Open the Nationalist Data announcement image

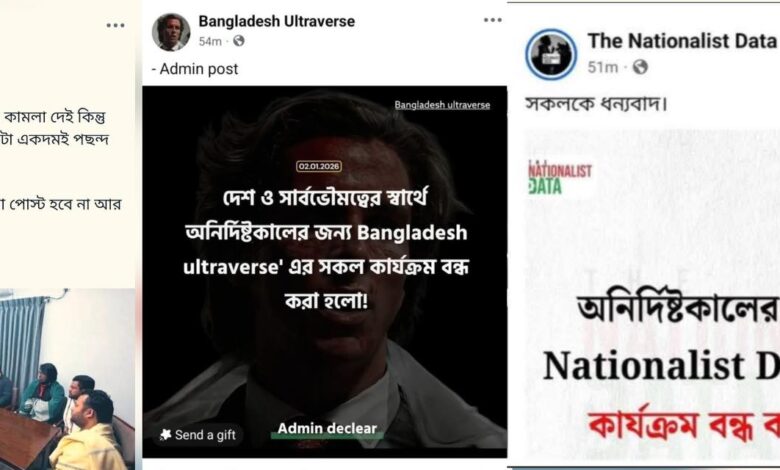[652, 298]
